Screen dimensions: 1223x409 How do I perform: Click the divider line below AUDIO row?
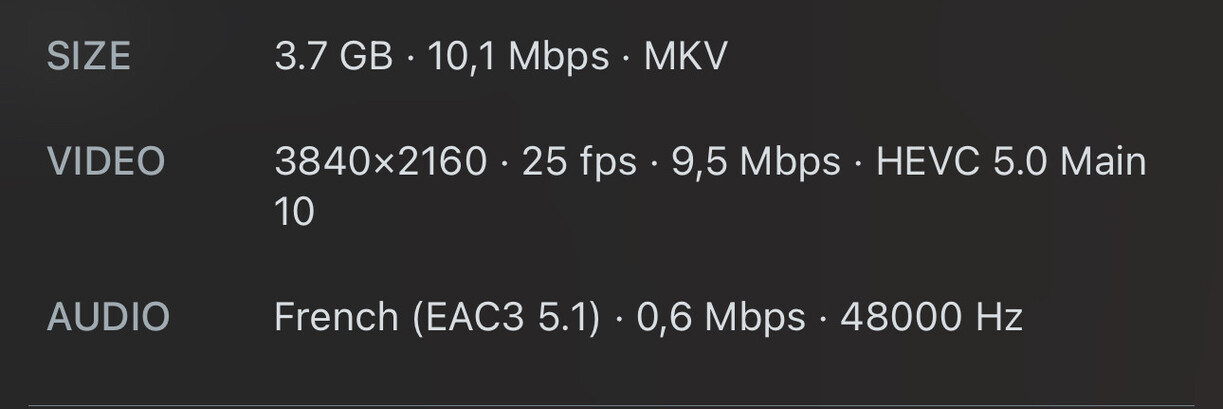[611, 406]
